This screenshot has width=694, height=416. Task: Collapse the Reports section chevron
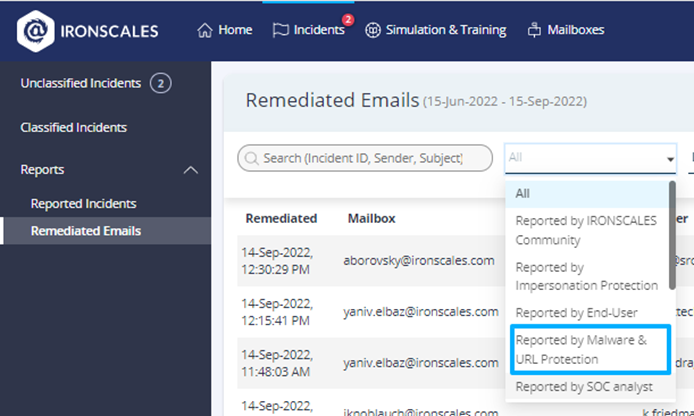[191, 170]
